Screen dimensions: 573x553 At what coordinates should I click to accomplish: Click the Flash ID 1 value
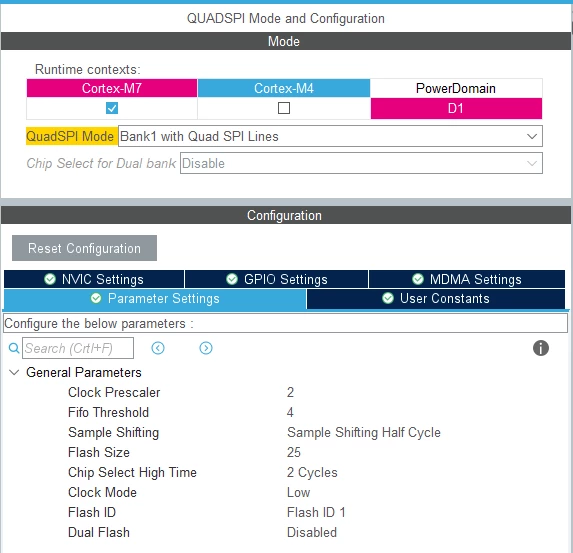316,512
